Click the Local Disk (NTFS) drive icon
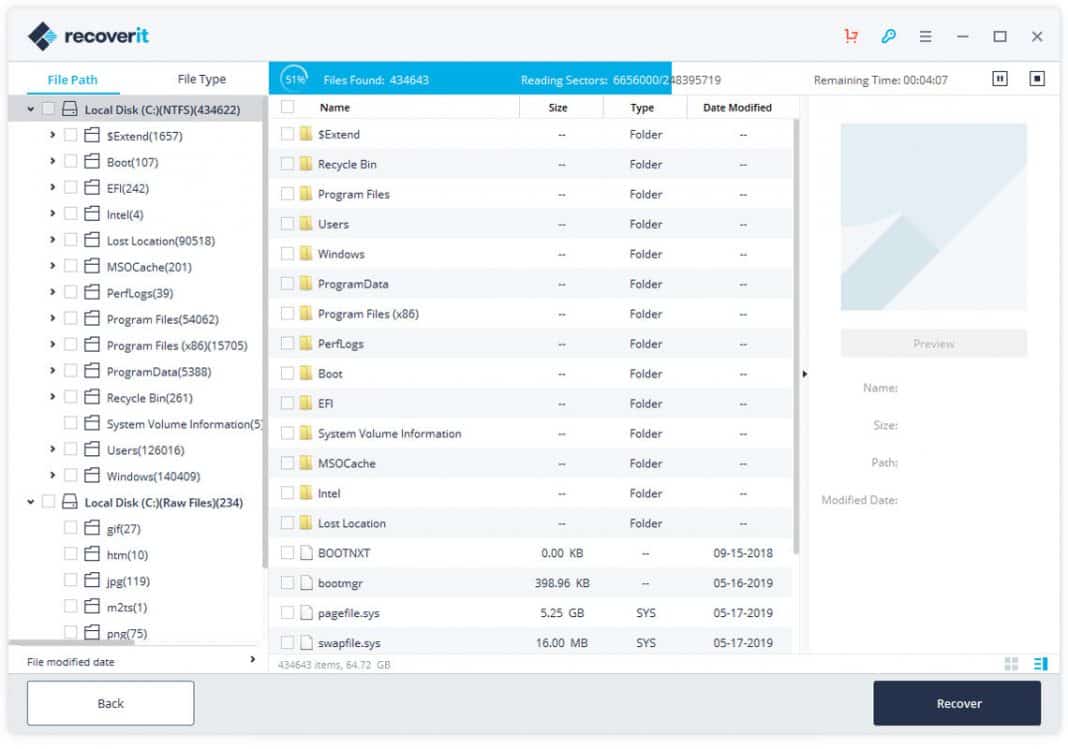Screen dimensions: 1068x749 click(x=69, y=109)
